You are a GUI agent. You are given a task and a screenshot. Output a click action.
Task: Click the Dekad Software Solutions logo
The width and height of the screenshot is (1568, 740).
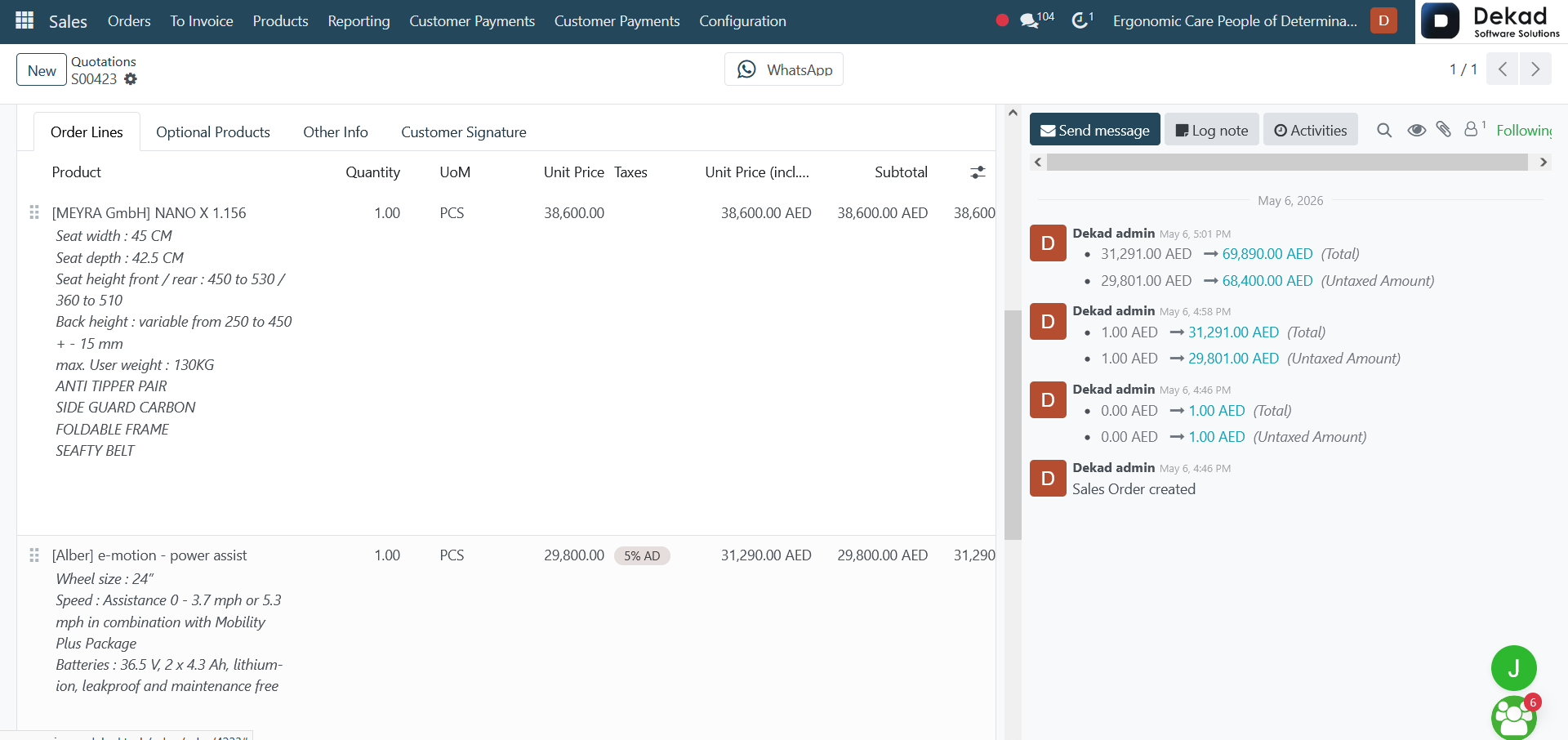coord(1491,21)
